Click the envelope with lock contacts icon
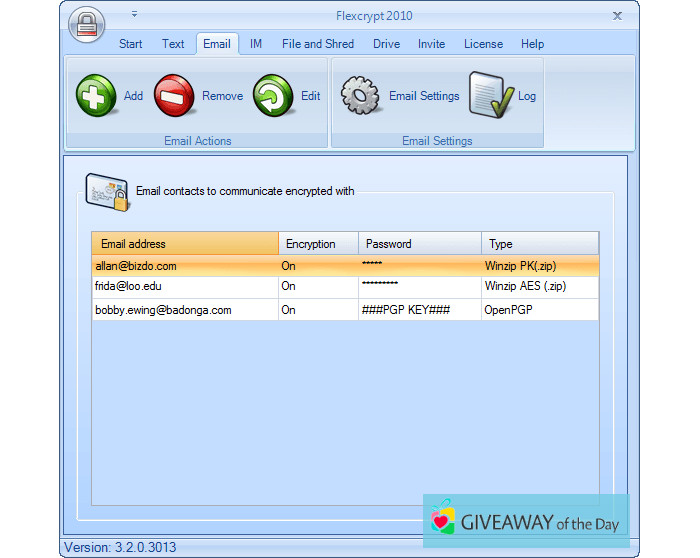Image resolution: width=700 pixels, height=558 pixels. tap(107, 192)
